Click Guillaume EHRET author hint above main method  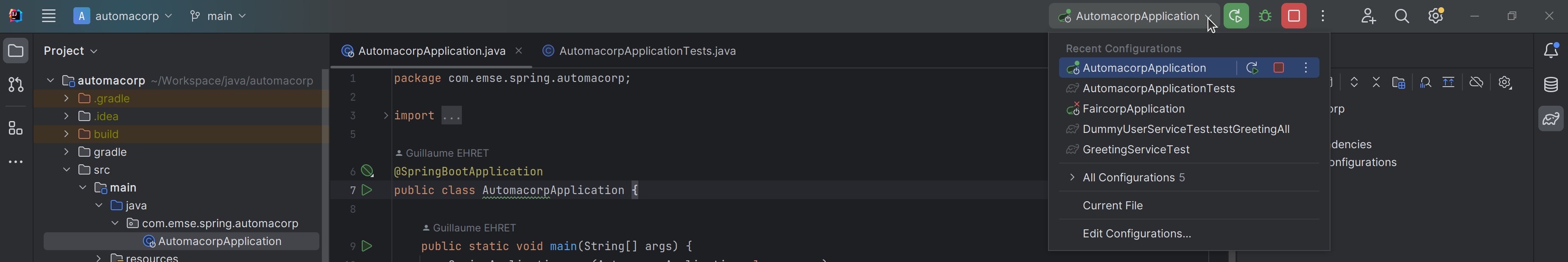point(470,228)
